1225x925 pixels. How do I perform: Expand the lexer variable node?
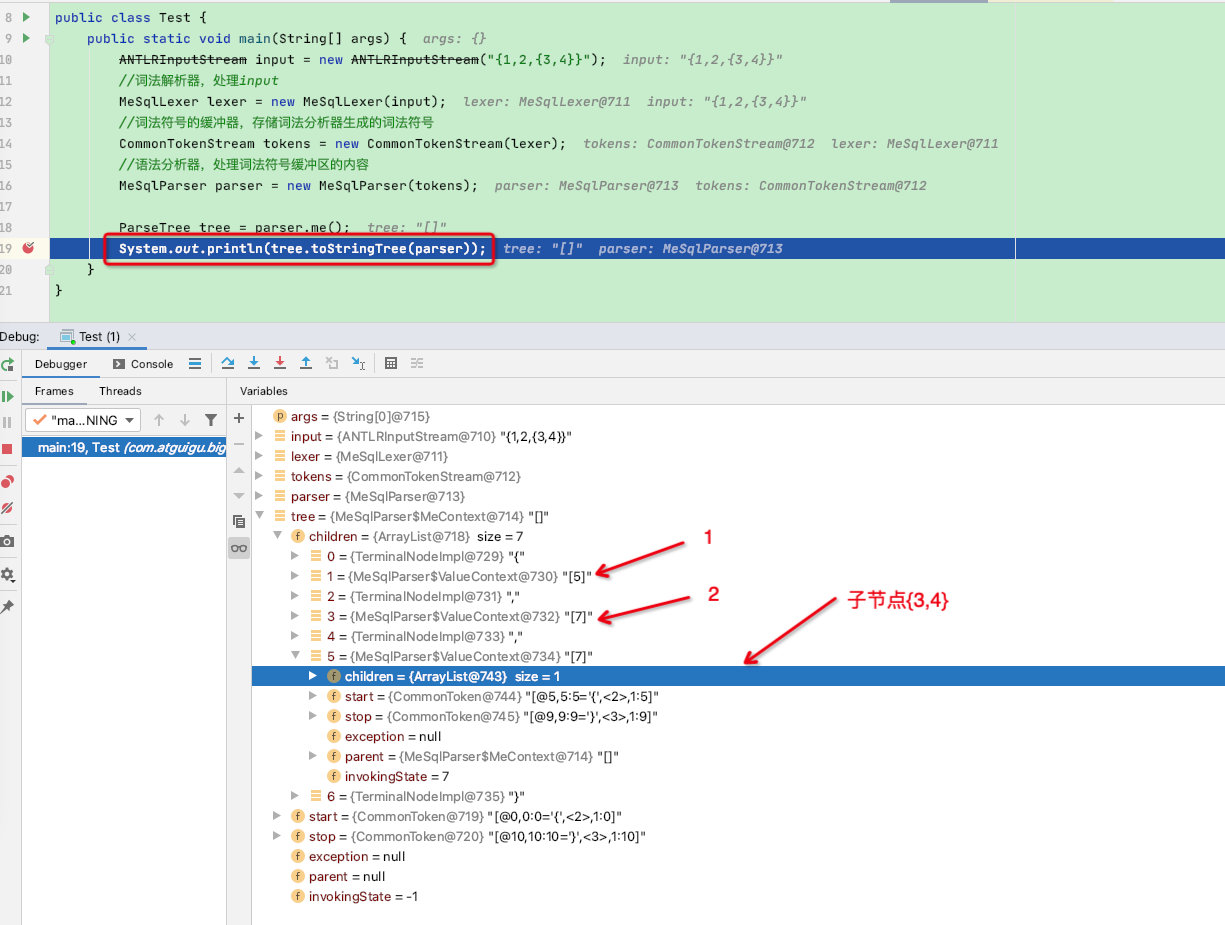point(260,456)
